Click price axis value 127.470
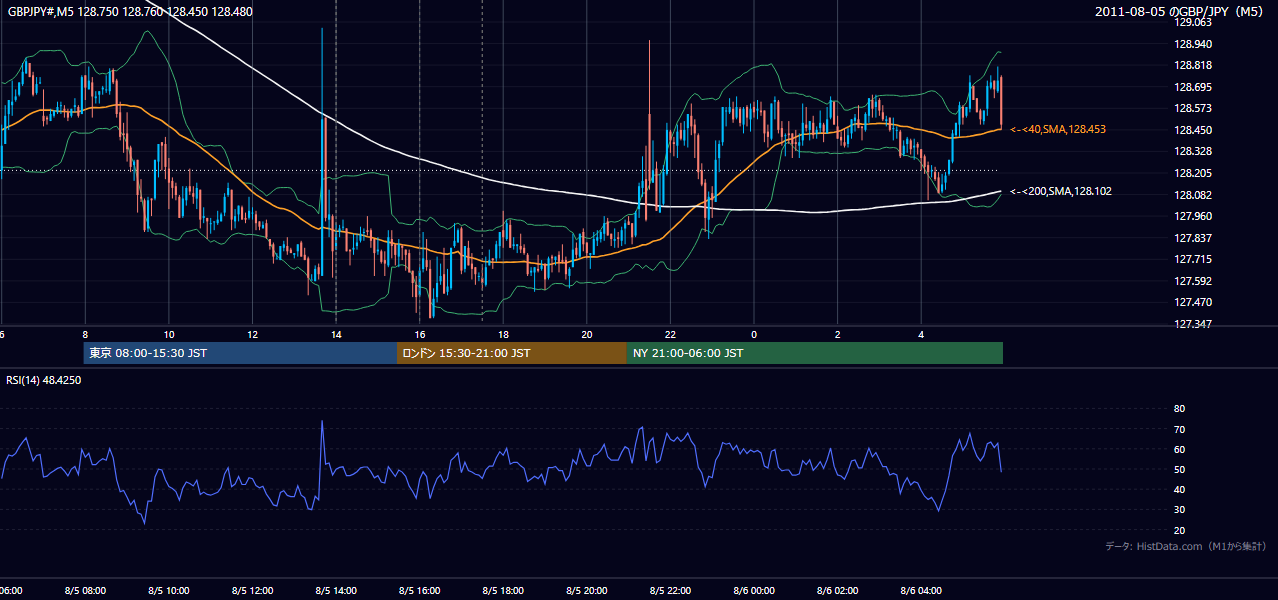The width and height of the screenshot is (1278, 600). [1193, 302]
